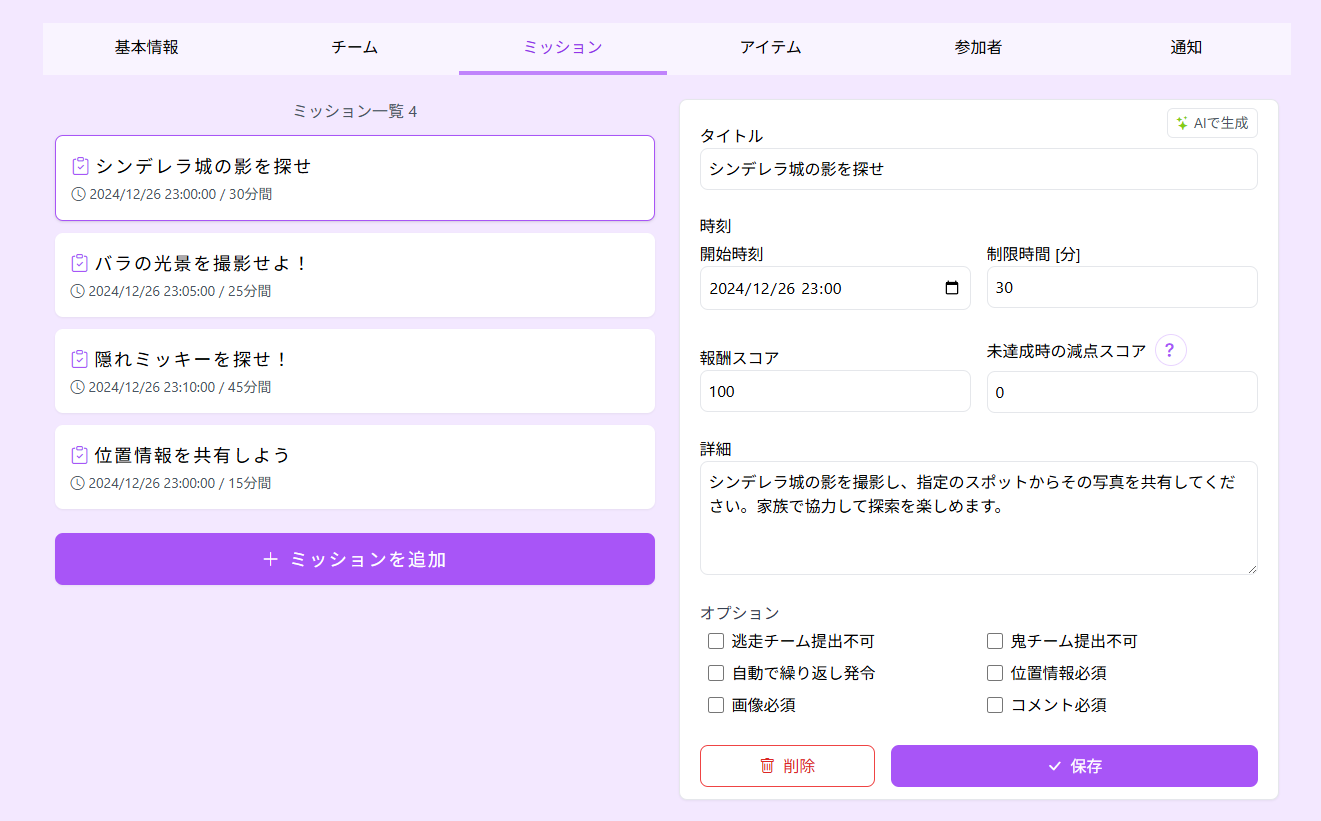Screen dimensions: 1321x821
Task: Click the 削除 button
Action: click(x=787, y=766)
